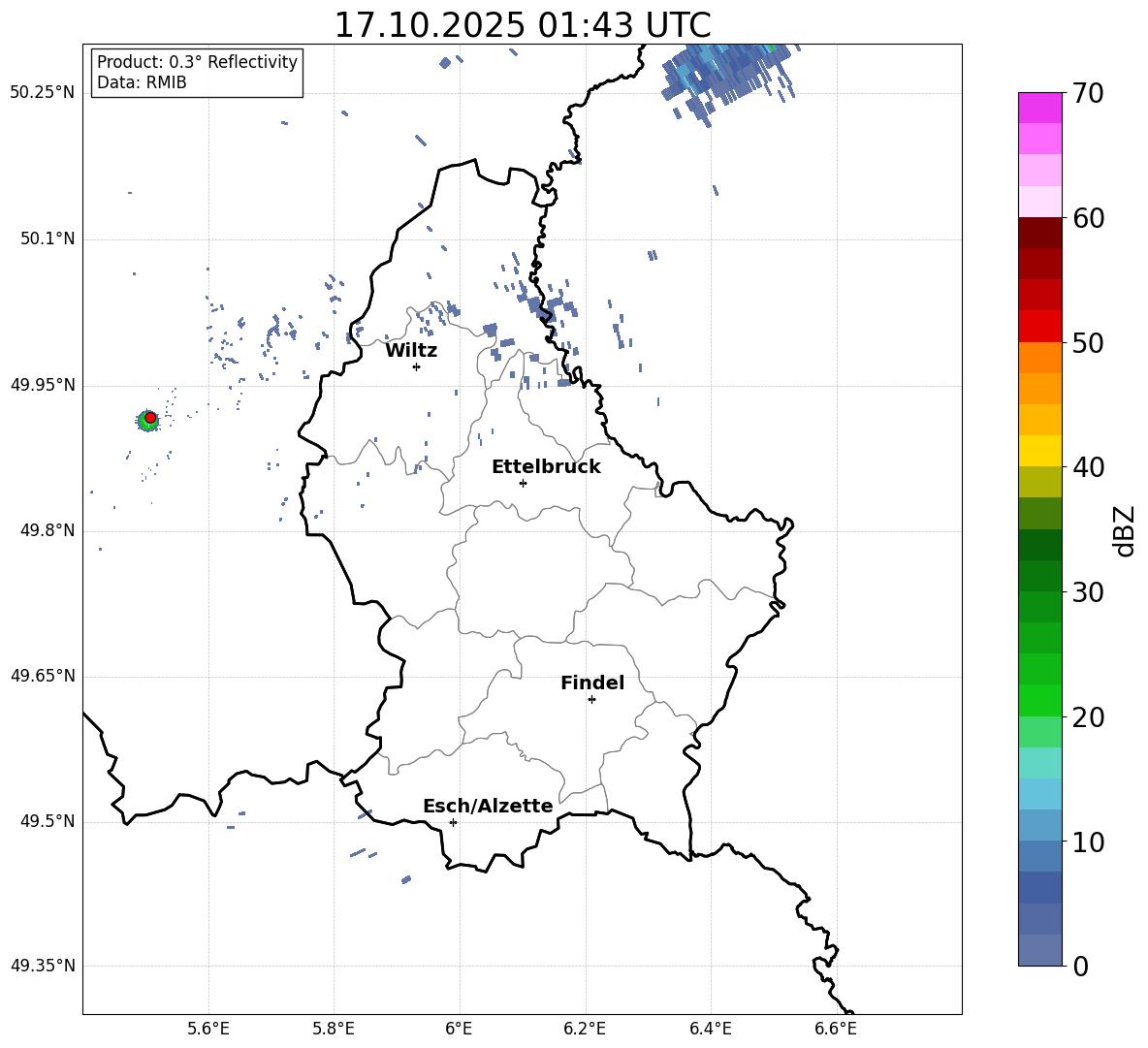1148x1048 pixels.
Task: Click the 50.1°N latitude label
Action: 48,238
